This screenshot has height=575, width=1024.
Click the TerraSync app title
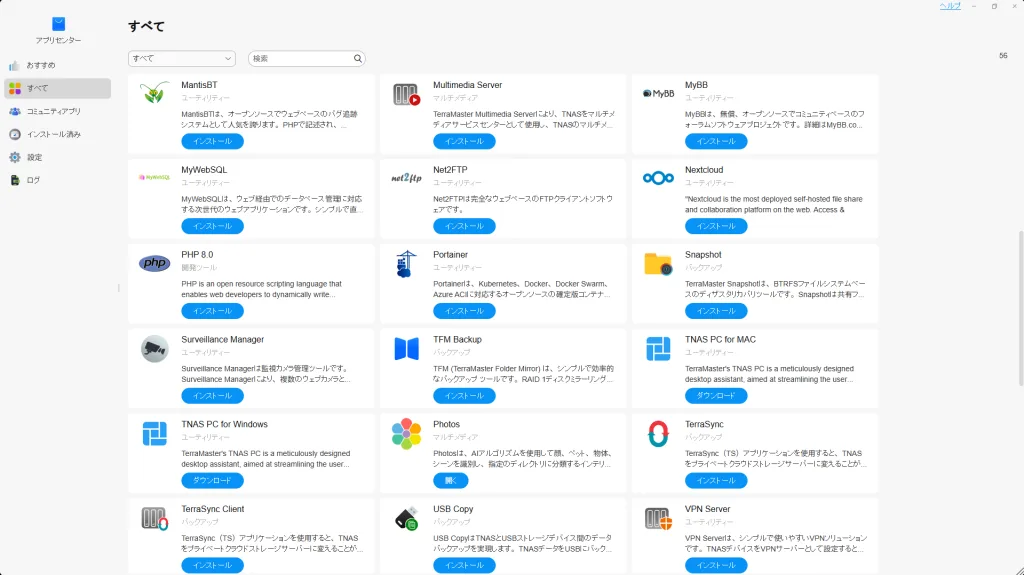pyautogui.click(x=704, y=424)
